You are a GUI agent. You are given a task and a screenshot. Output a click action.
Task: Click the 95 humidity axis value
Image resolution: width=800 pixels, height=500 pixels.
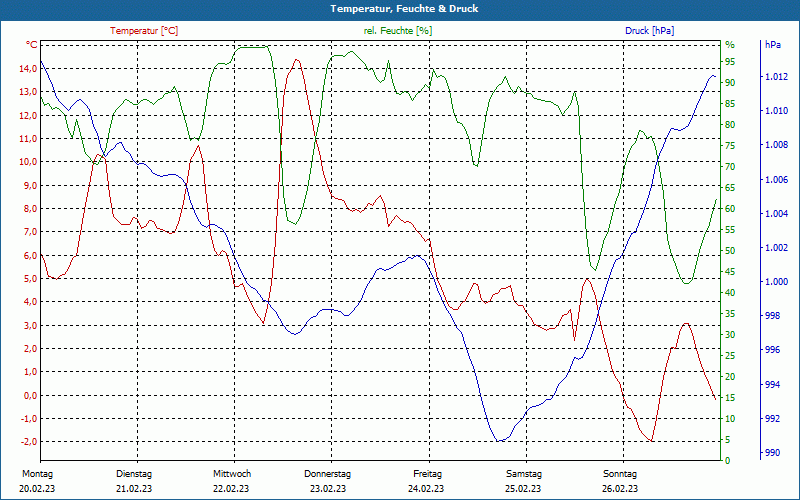pos(730,62)
